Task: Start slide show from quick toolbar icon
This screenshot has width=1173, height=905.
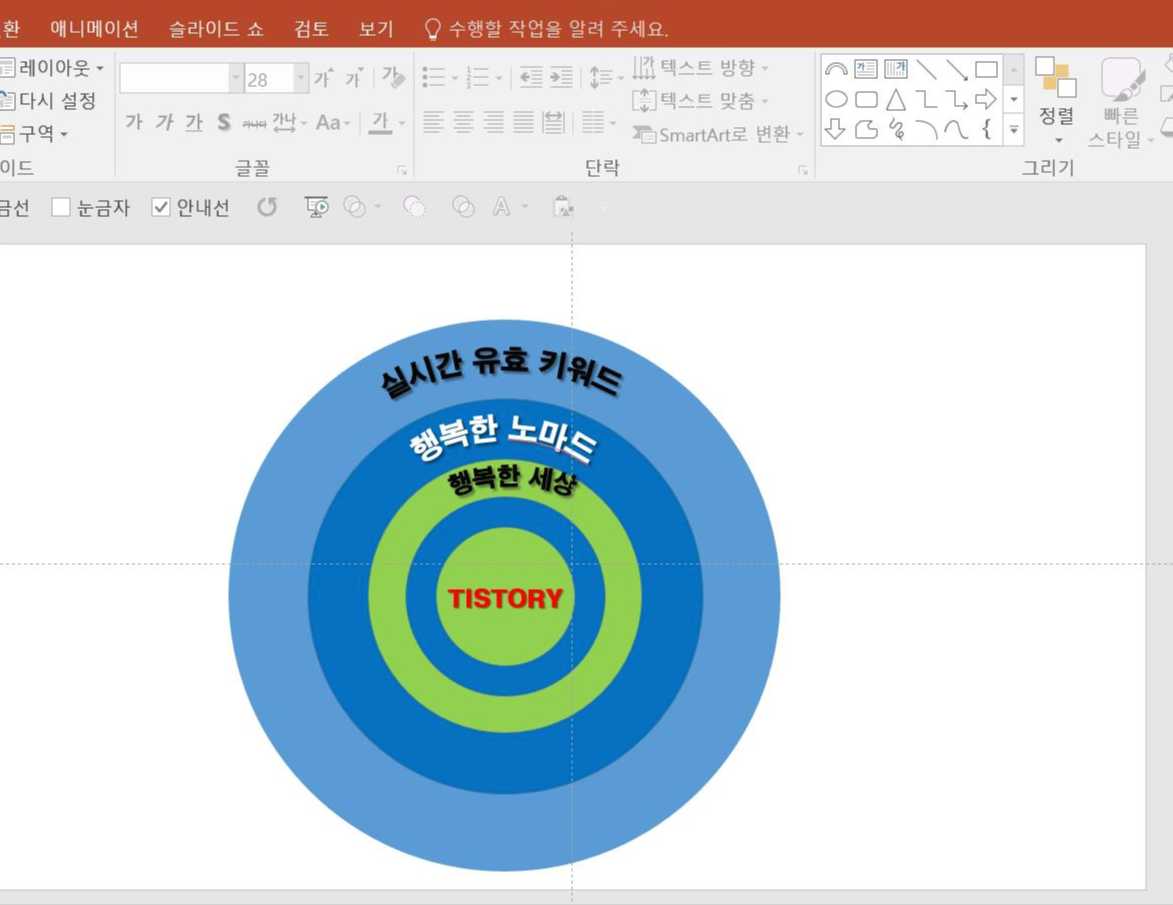Action: 316,207
